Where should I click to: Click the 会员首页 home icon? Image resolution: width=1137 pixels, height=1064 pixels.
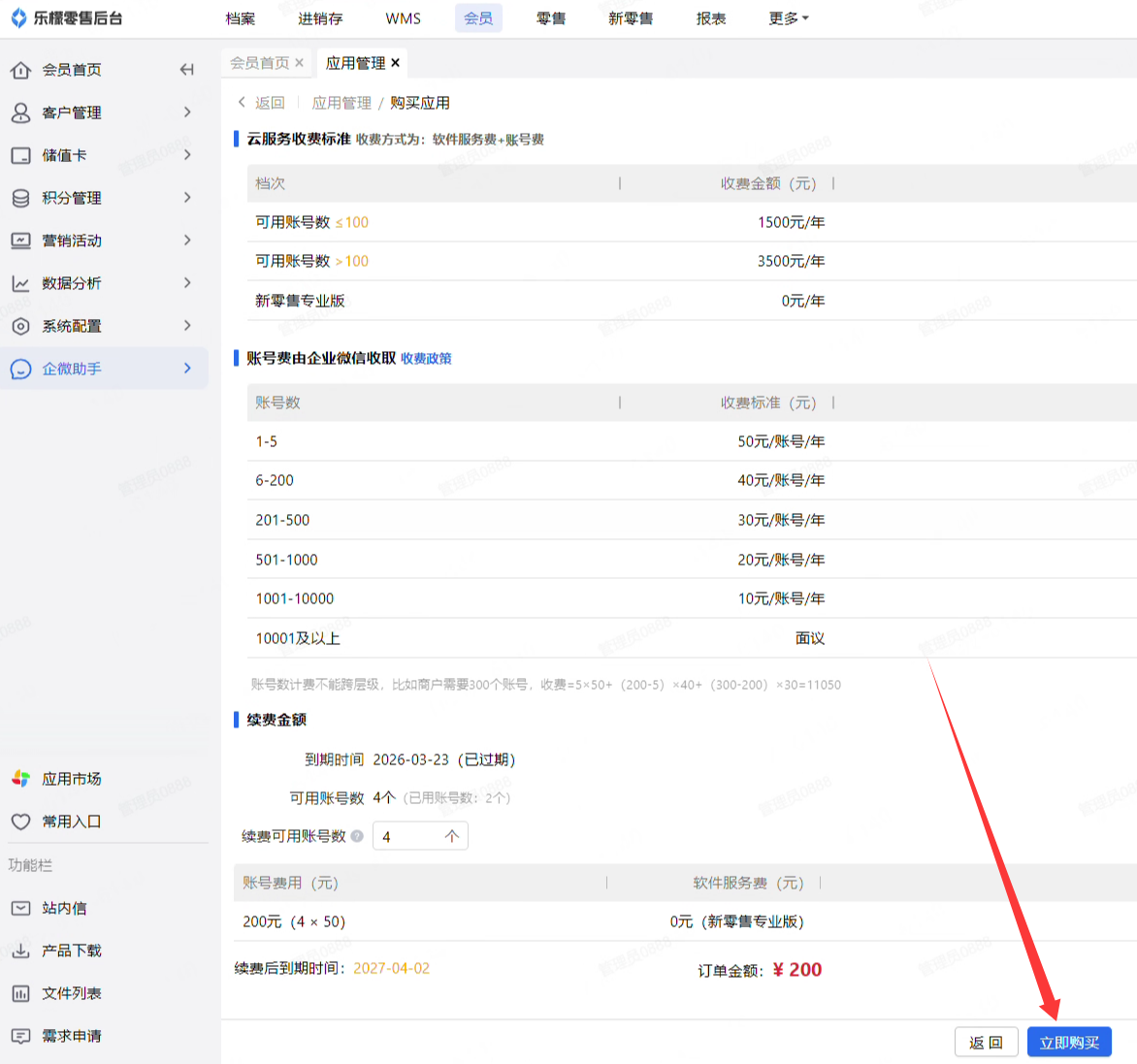click(21, 70)
